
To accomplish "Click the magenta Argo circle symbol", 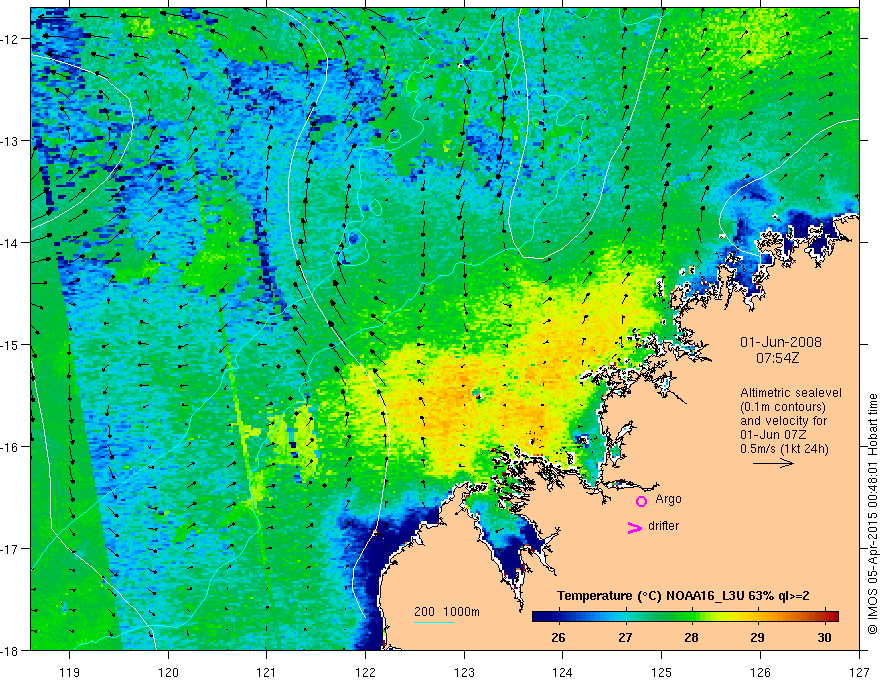I will (641, 501).
